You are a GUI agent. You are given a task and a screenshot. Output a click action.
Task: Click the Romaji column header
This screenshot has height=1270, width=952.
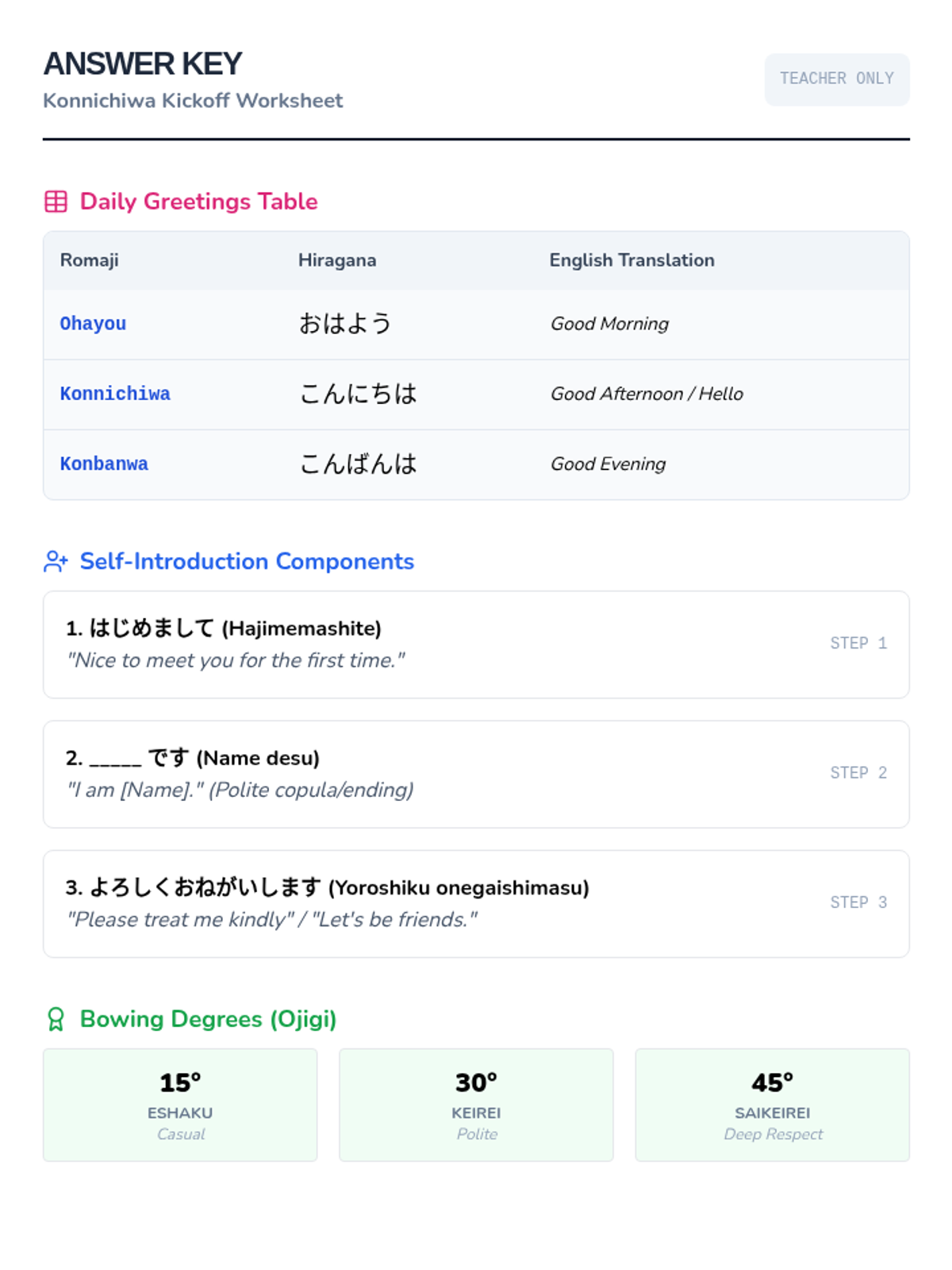(x=89, y=260)
